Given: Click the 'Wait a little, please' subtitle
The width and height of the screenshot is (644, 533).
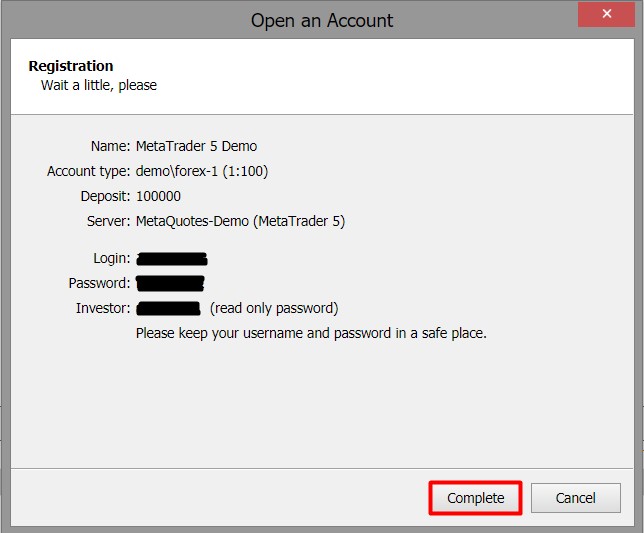Looking at the screenshot, I should coord(99,85).
